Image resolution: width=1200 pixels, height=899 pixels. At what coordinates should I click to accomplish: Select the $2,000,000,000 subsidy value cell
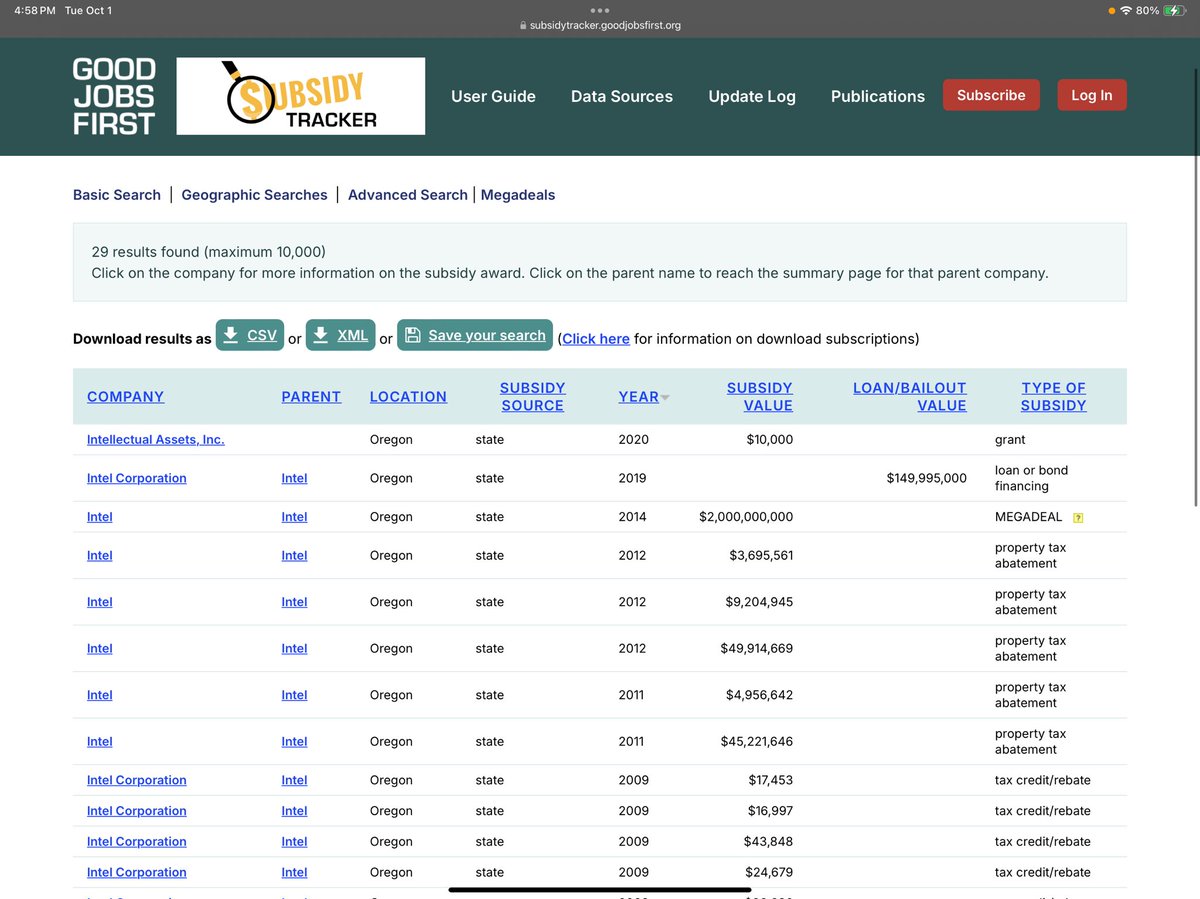(x=746, y=517)
